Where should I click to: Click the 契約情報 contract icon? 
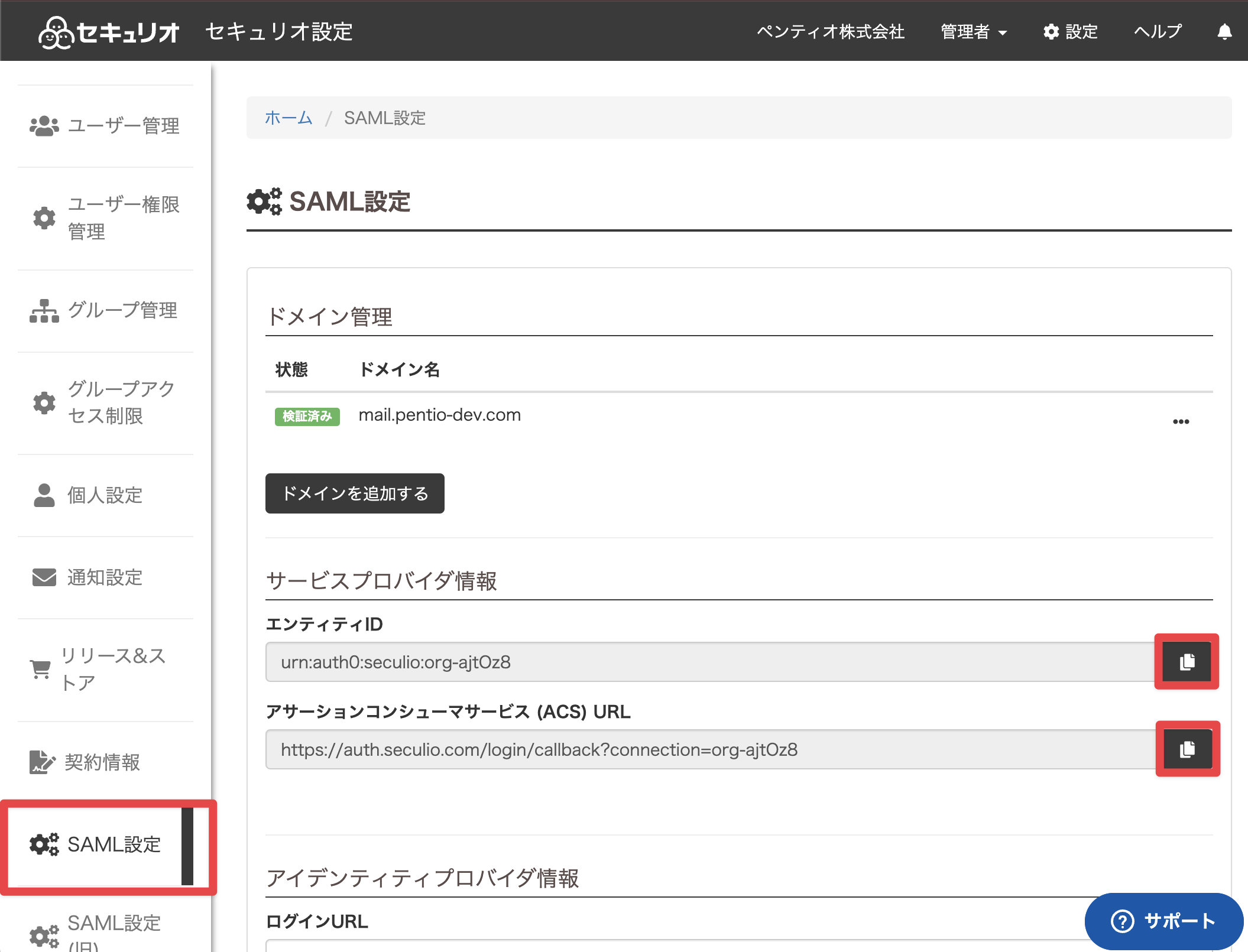coord(42,762)
